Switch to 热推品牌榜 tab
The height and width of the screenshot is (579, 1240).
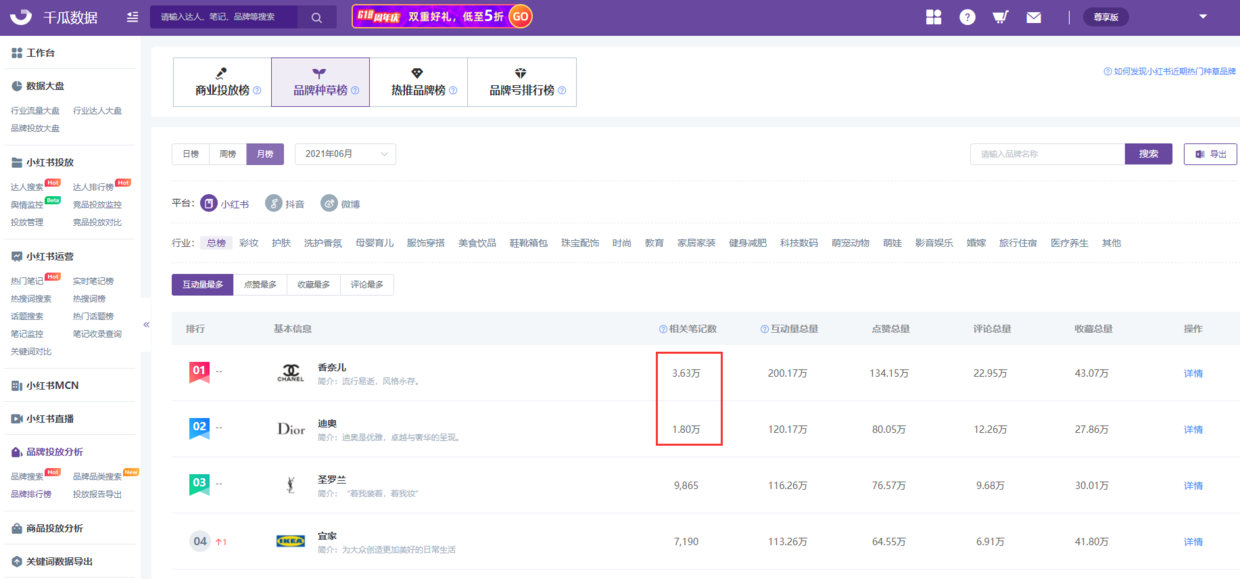(x=418, y=82)
